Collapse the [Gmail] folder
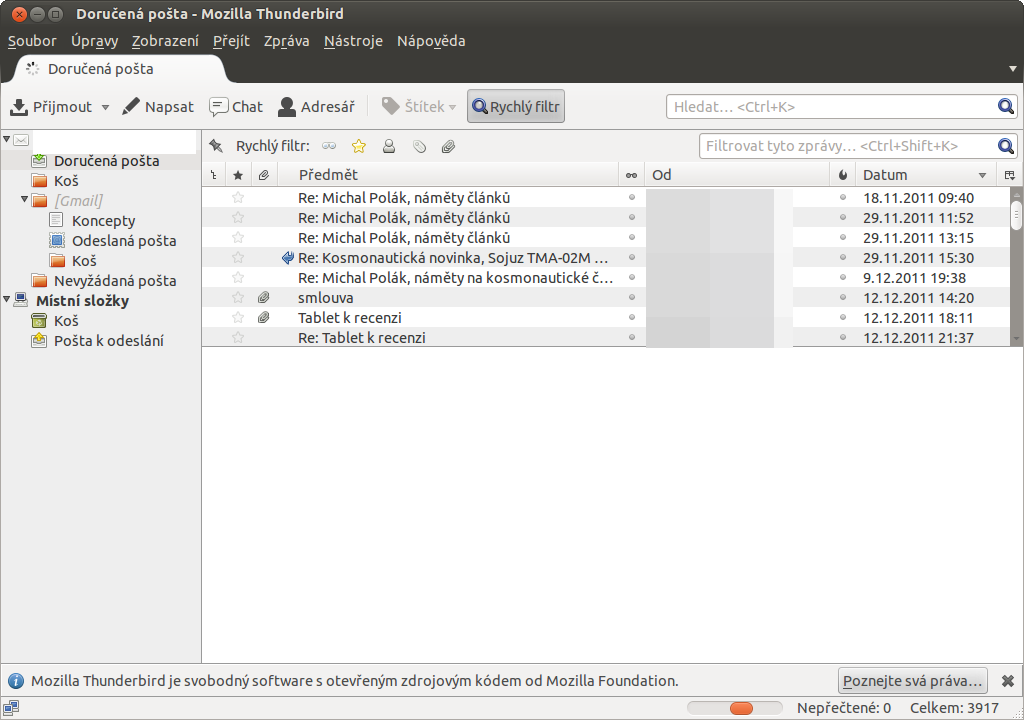 (24, 199)
